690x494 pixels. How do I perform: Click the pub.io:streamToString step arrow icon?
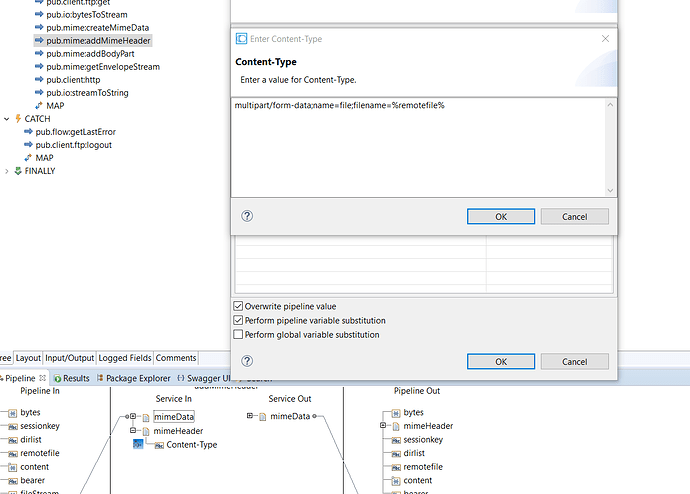[39, 92]
